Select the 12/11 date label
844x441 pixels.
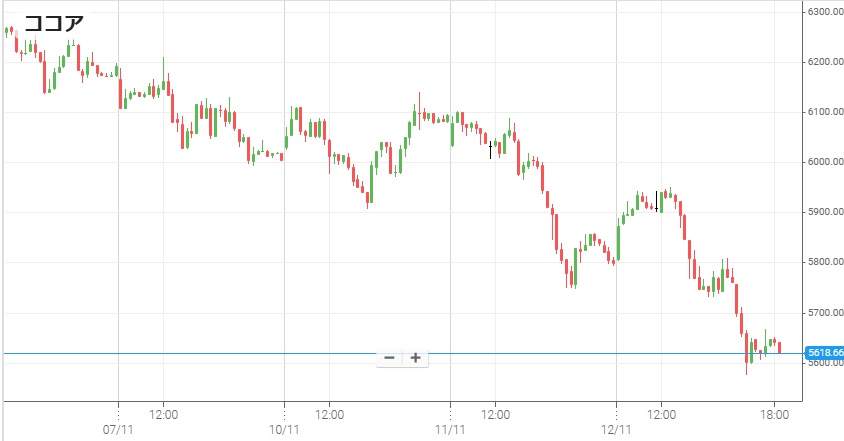coord(617,429)
